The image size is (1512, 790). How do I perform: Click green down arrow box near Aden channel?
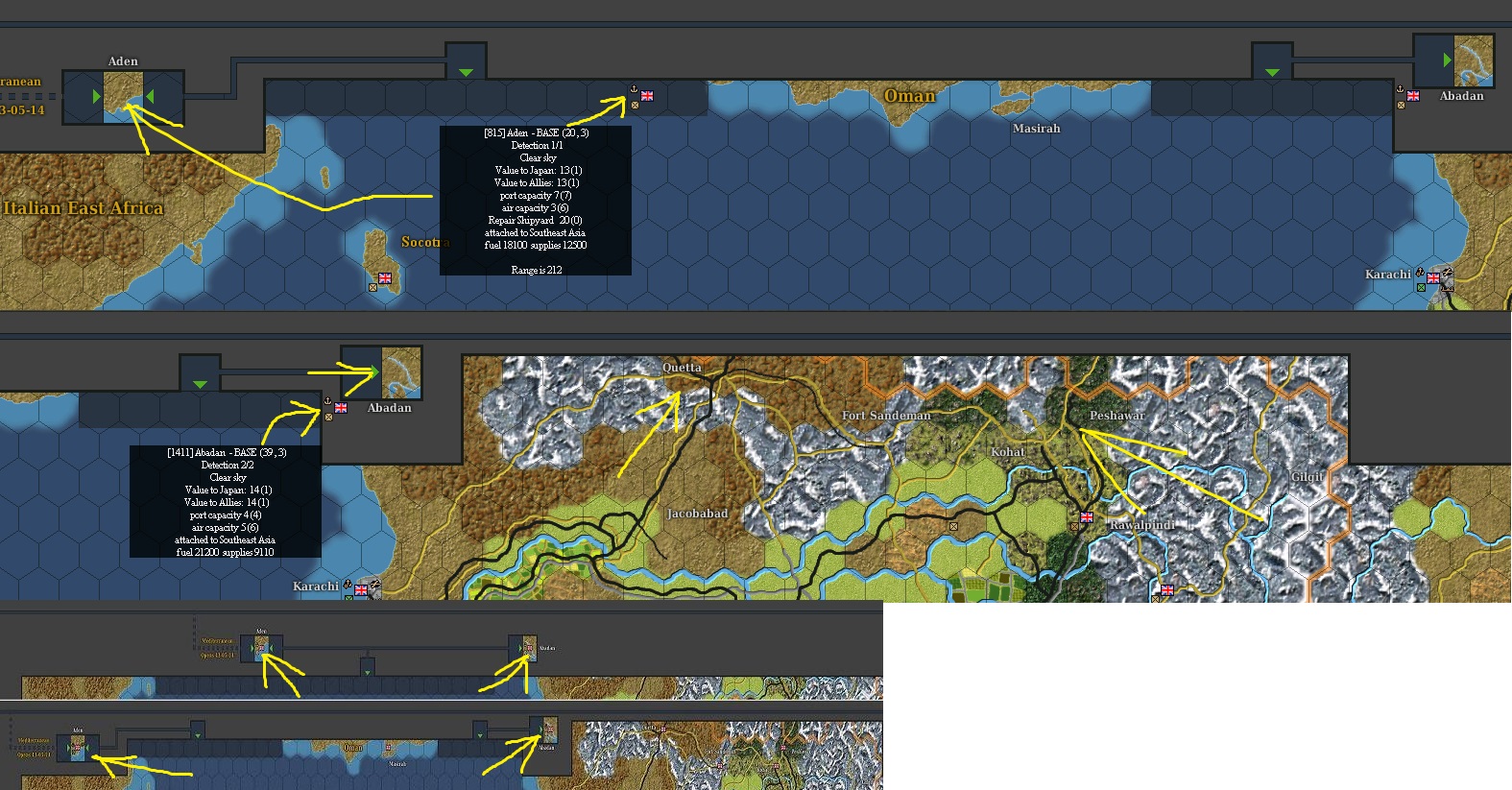(466, 62)
